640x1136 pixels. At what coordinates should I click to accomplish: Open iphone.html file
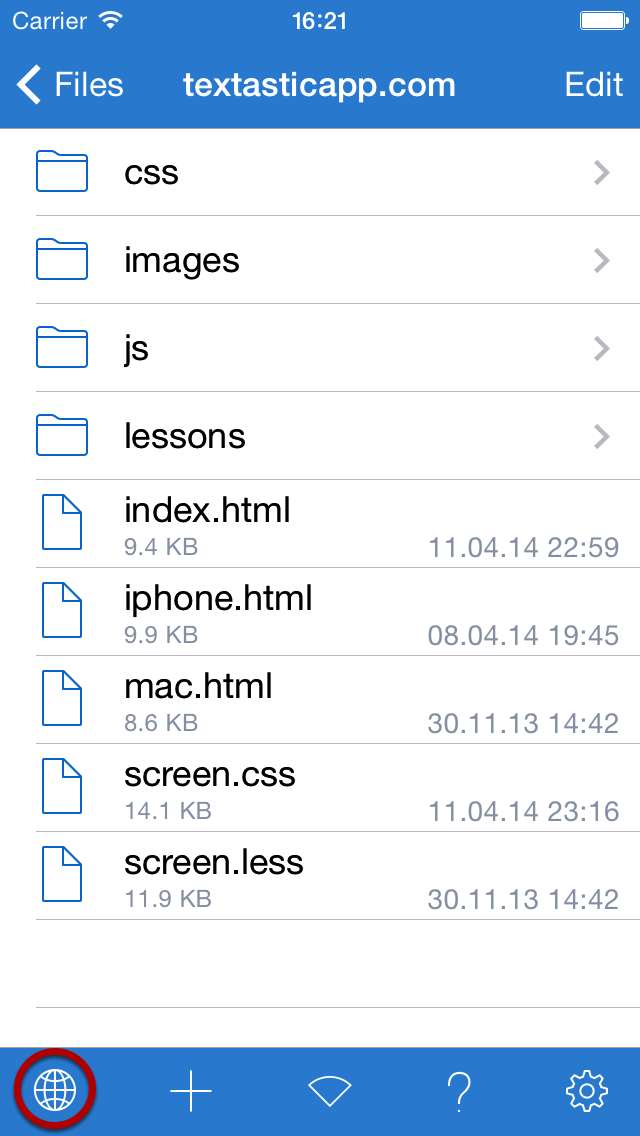320,612
